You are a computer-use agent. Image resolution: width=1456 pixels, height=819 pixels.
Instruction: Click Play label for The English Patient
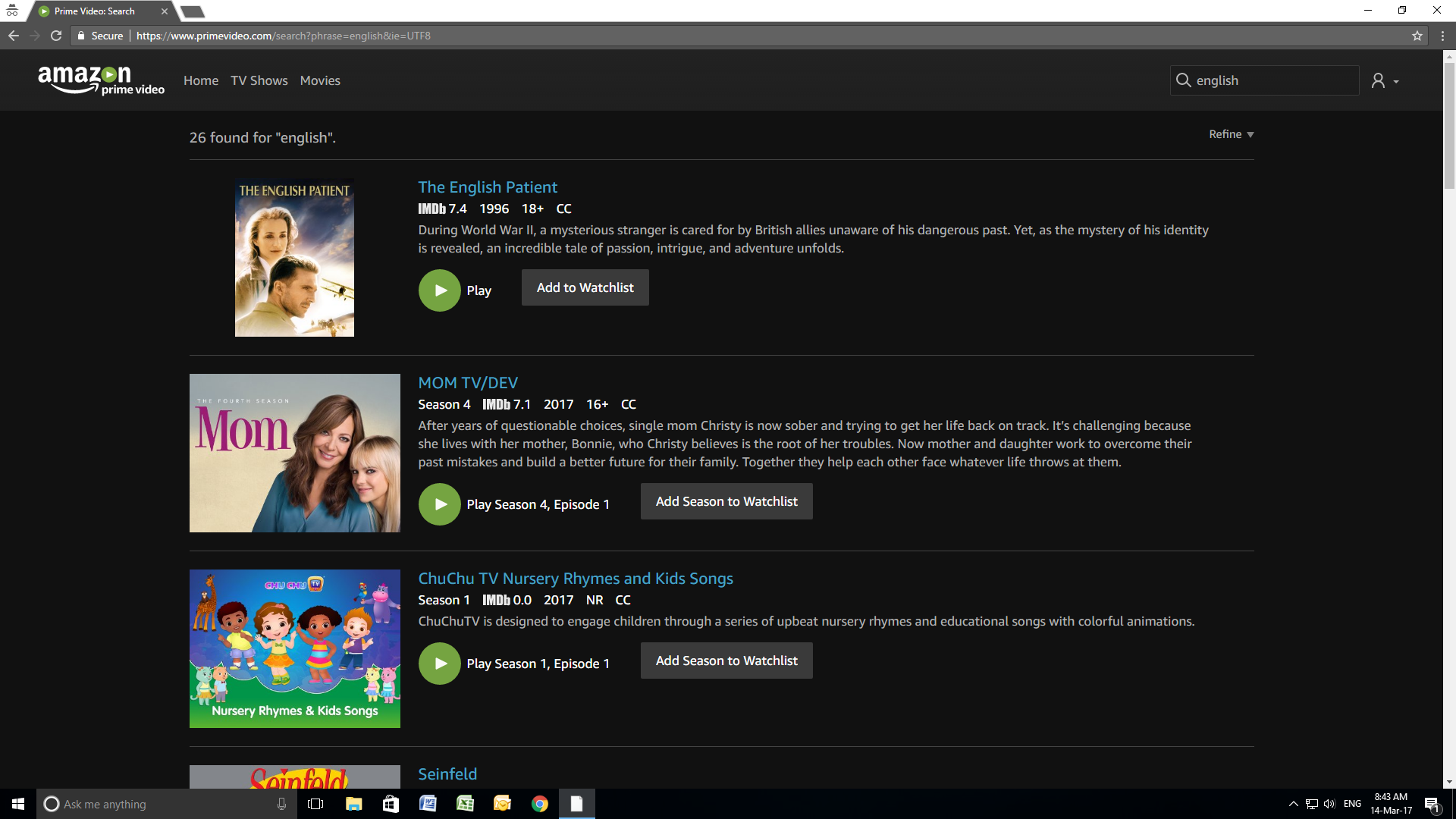[479, 290]
